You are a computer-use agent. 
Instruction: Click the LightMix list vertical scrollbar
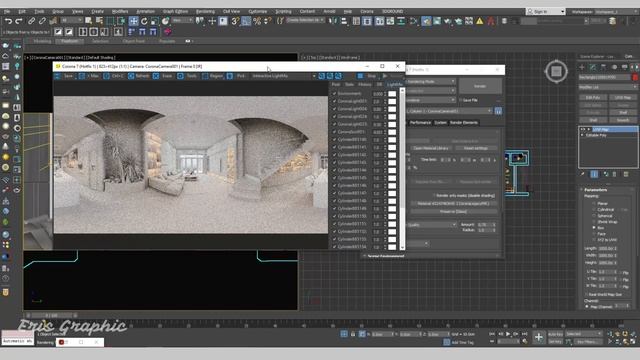(x=402, y=169)
